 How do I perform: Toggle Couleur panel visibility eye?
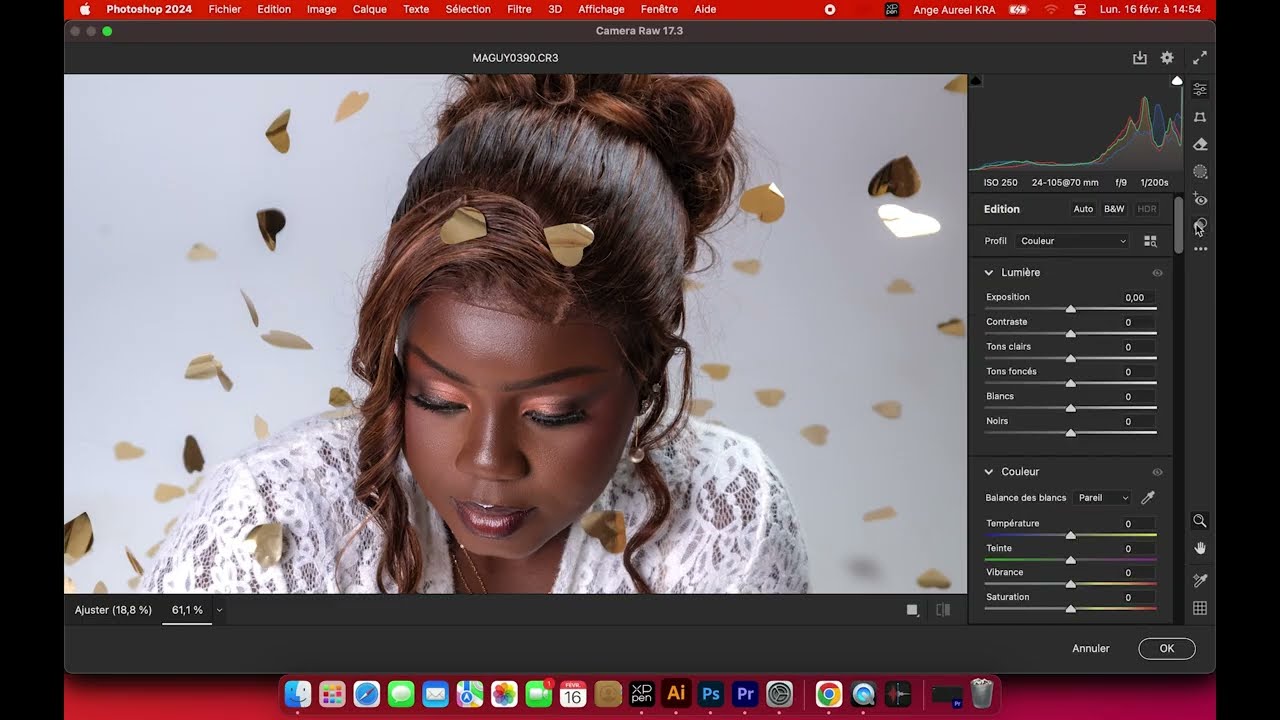[x=1157, y=472]
